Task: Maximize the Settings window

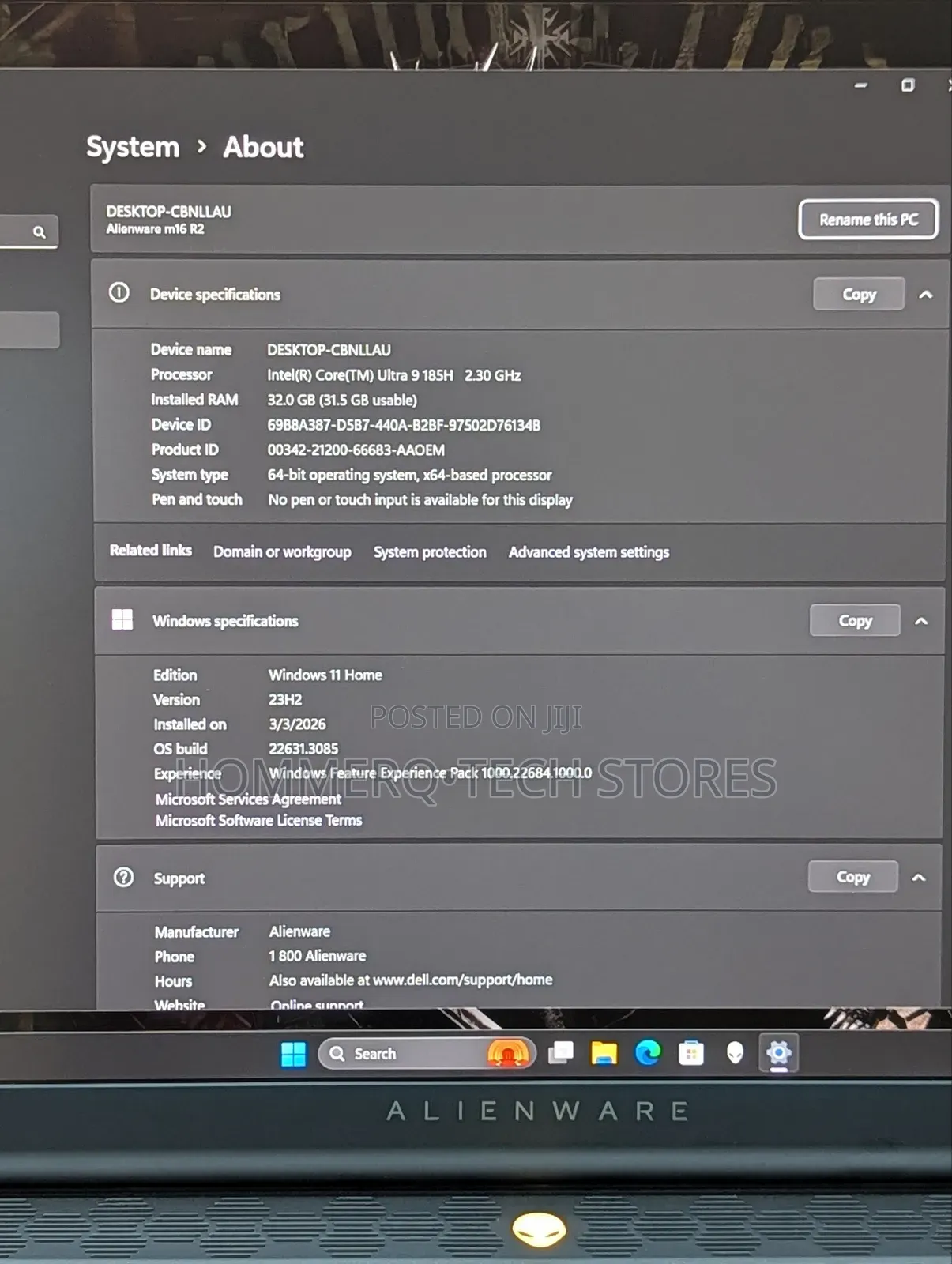Action: coord(908,85)
